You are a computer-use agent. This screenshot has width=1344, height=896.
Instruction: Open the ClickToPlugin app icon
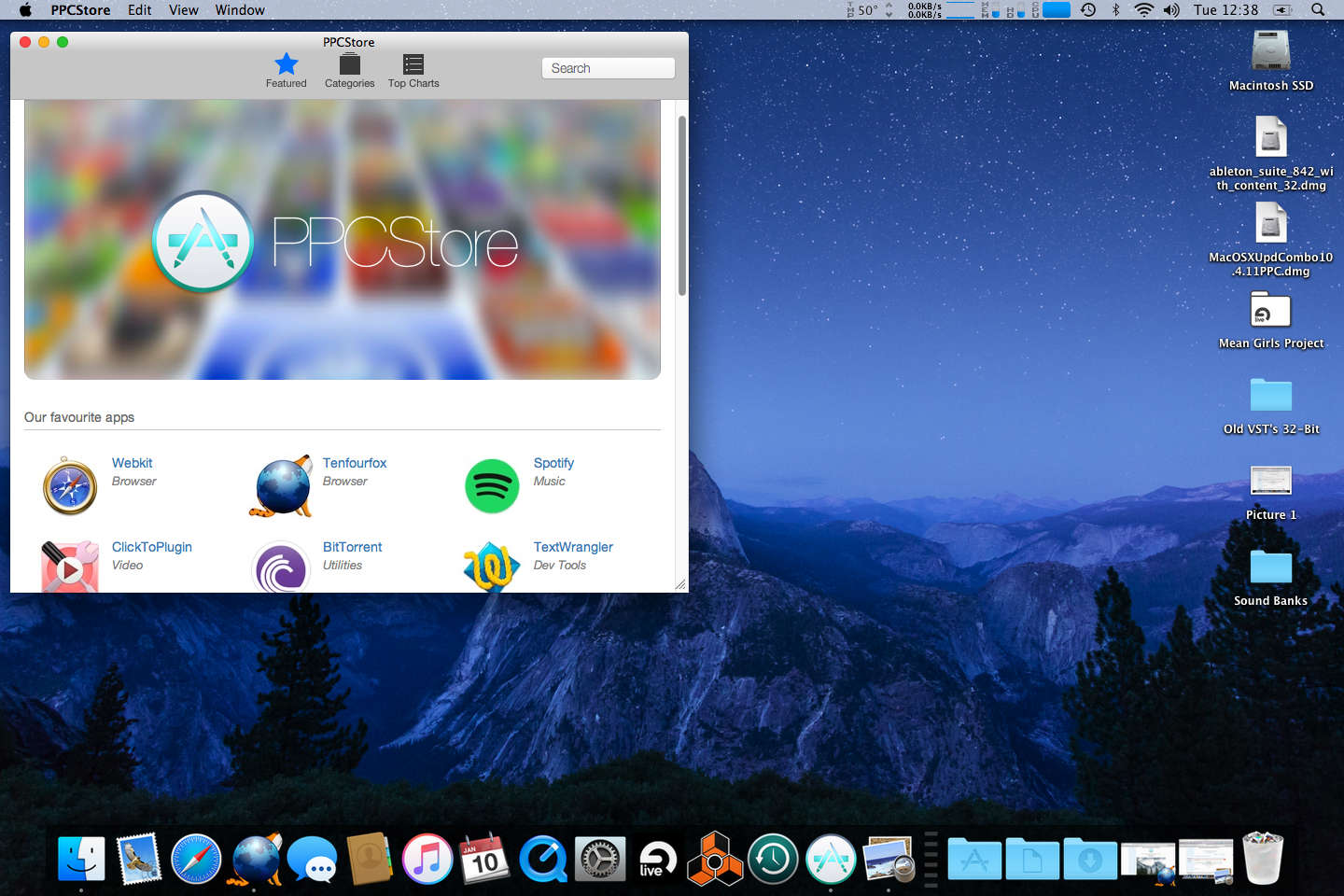click(70, 567)
